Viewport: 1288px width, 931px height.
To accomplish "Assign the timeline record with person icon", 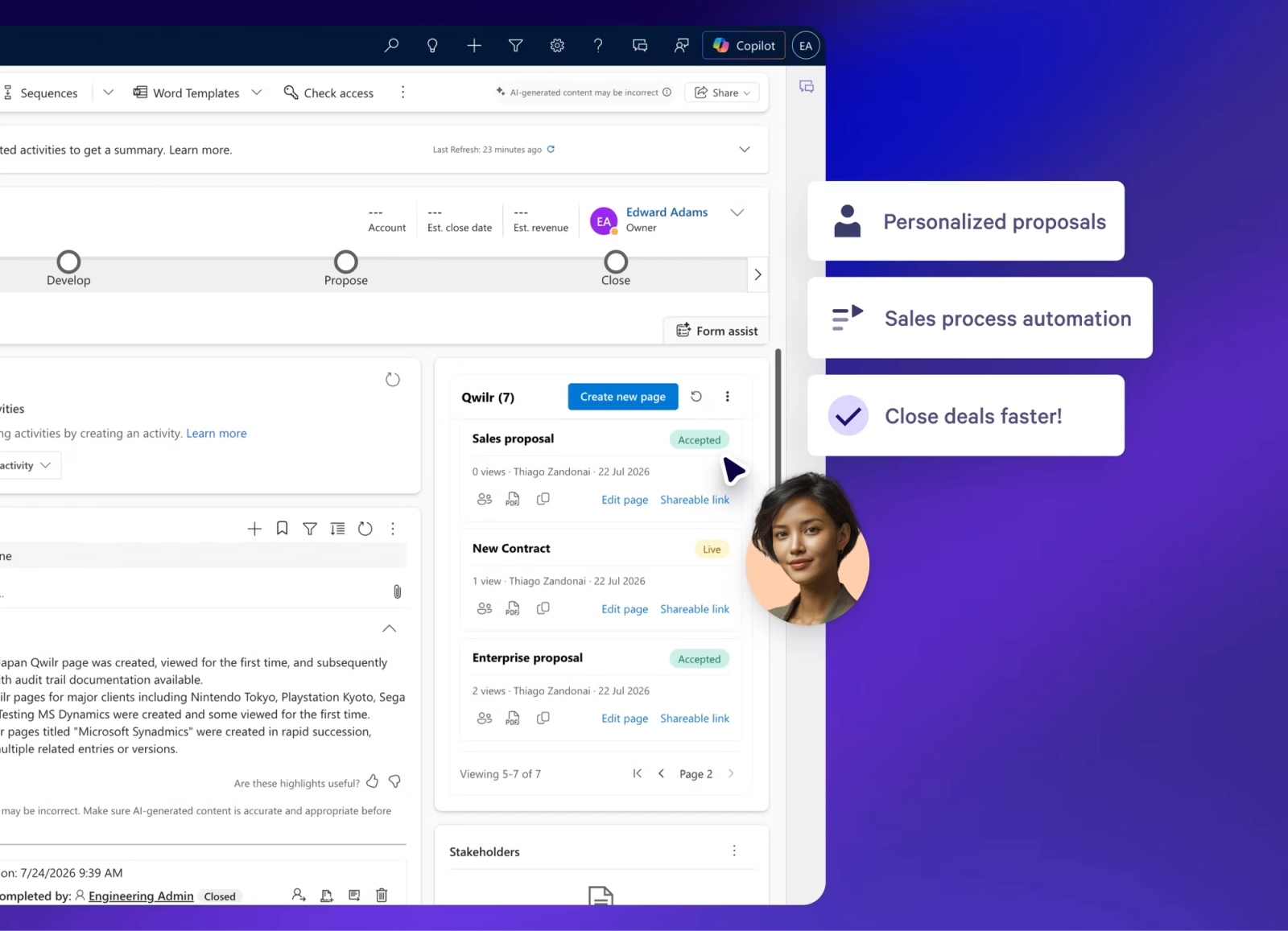I will point(299,895).
